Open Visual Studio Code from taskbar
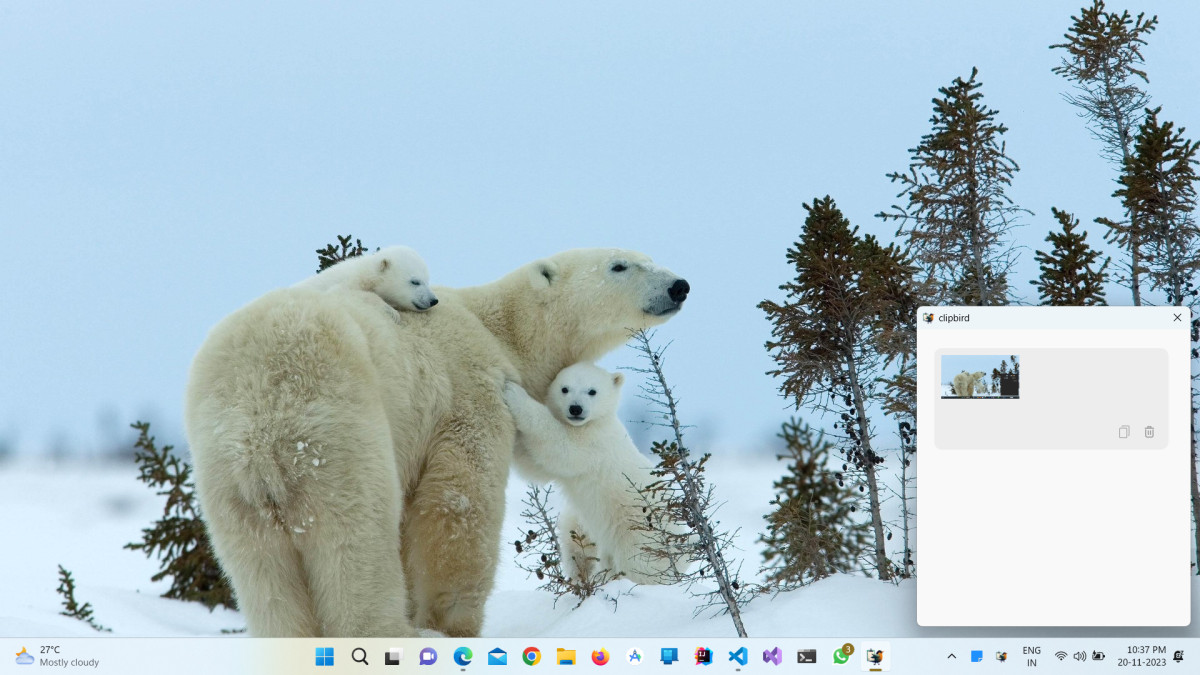The height and width of the screenshot is (675, 1200). click(738, 656)
